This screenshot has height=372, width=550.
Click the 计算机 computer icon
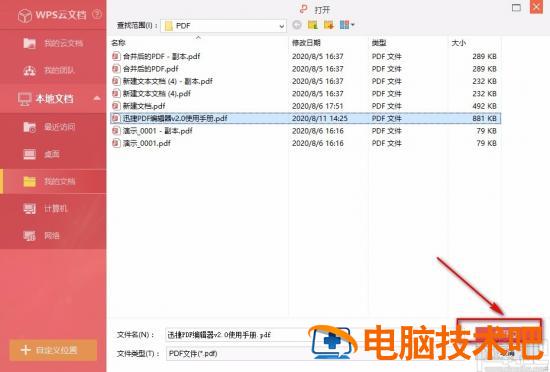coord(29,209)
